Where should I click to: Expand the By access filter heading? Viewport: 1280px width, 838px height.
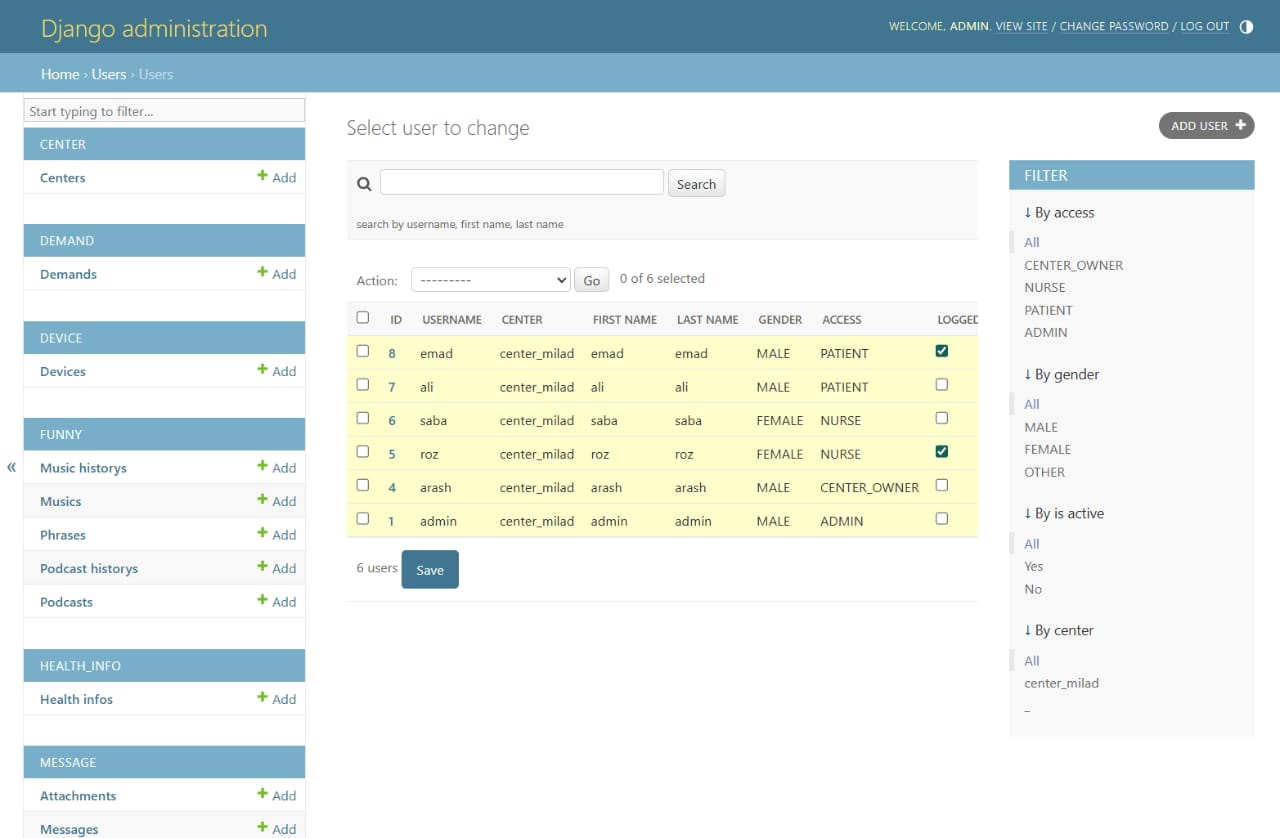pos(1059,213)
